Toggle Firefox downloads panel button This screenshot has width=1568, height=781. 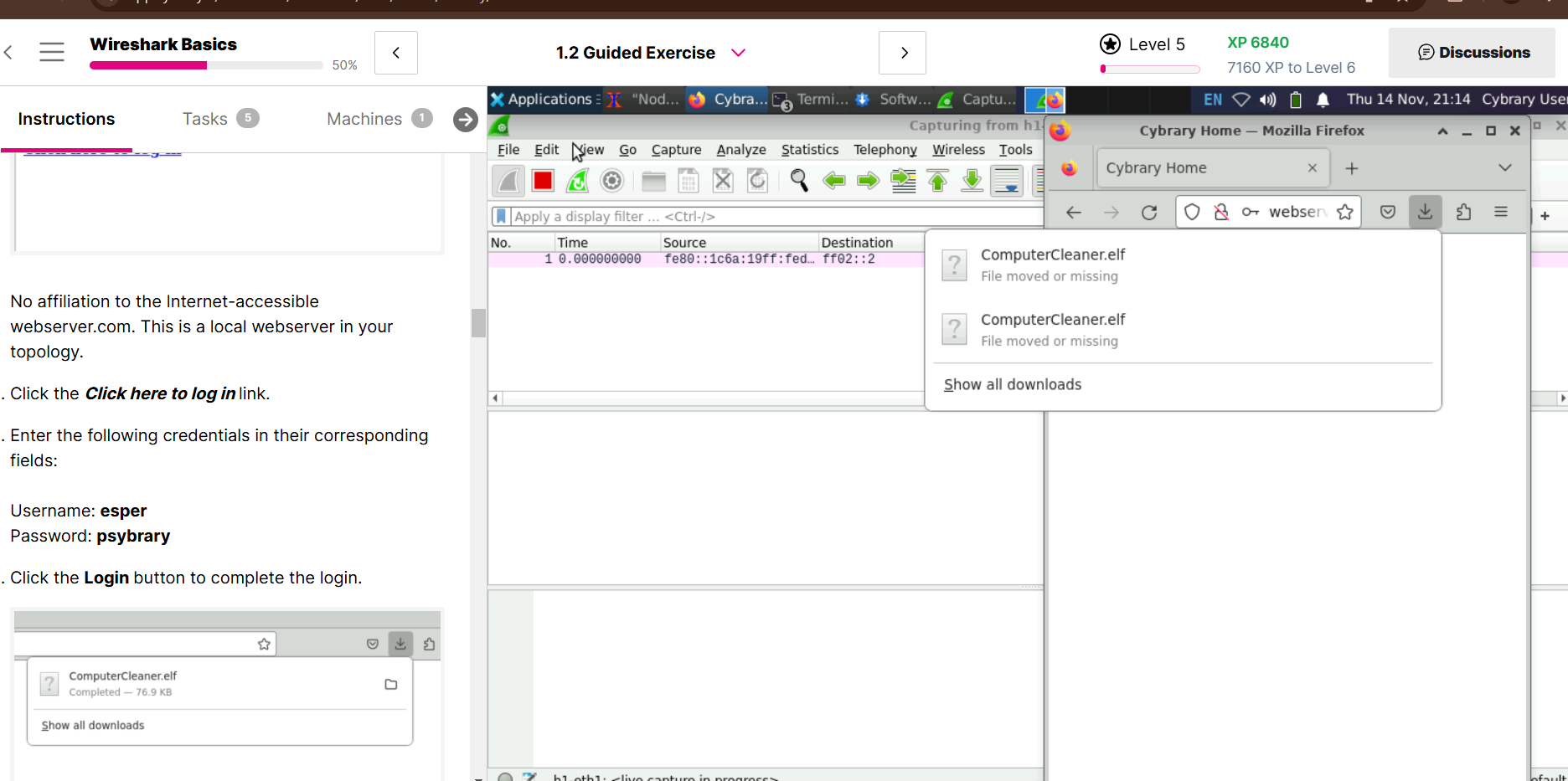click(x=1425, y=213)
